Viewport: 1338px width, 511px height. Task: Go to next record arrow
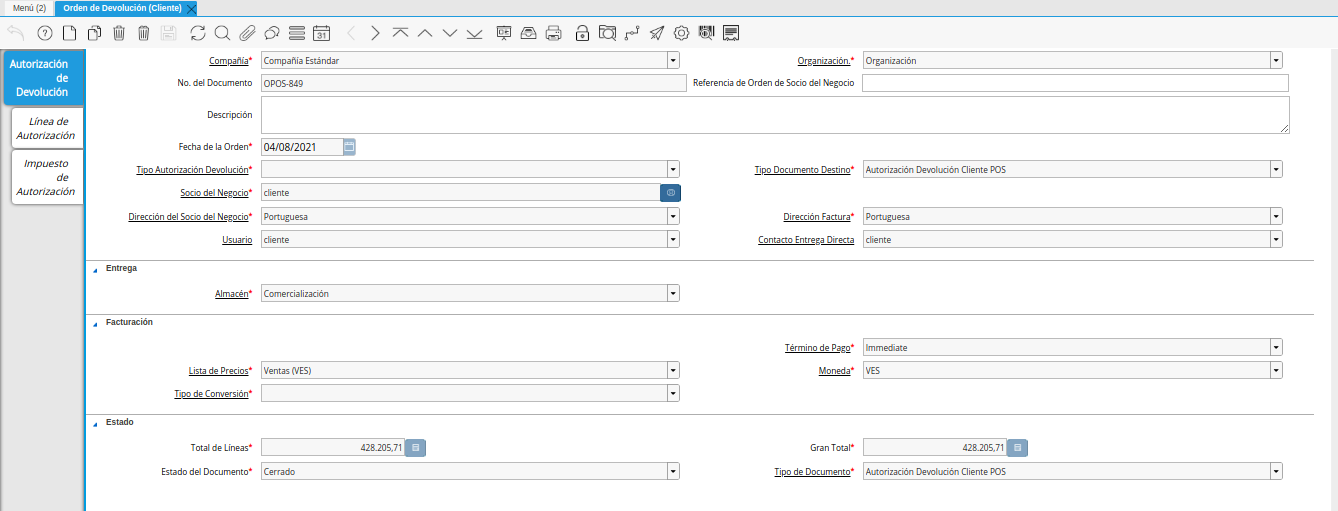[375, 33]
